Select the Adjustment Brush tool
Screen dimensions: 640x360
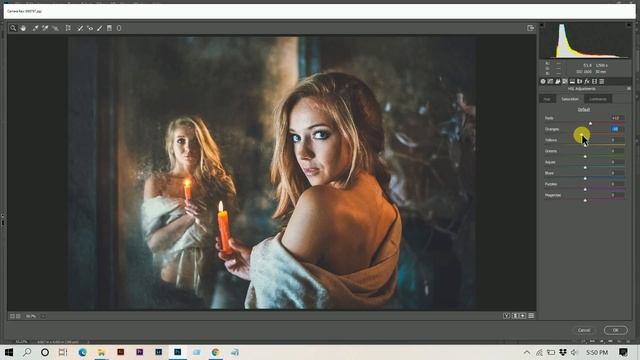pyautogui.click(x=100, y=28)
